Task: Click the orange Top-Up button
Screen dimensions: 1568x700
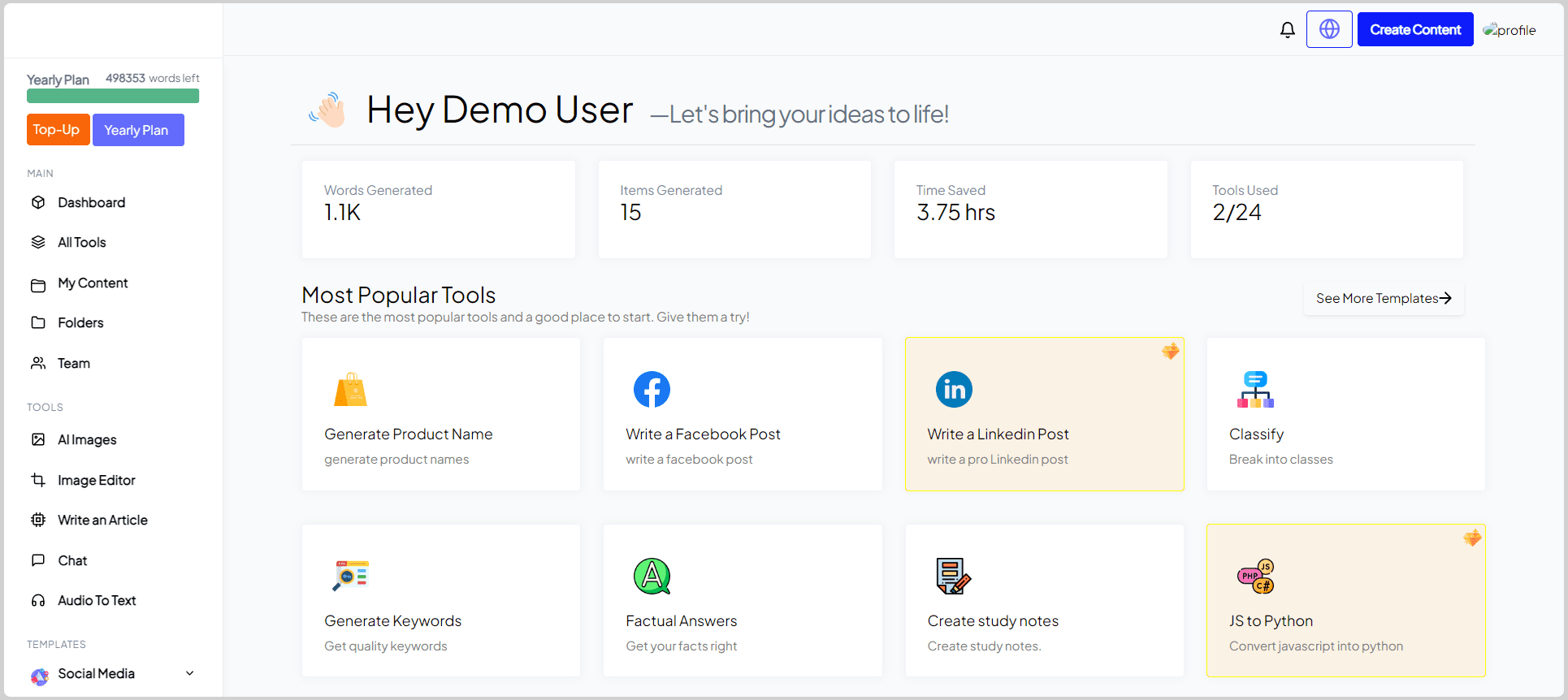Action: click(x=58, y=130)
